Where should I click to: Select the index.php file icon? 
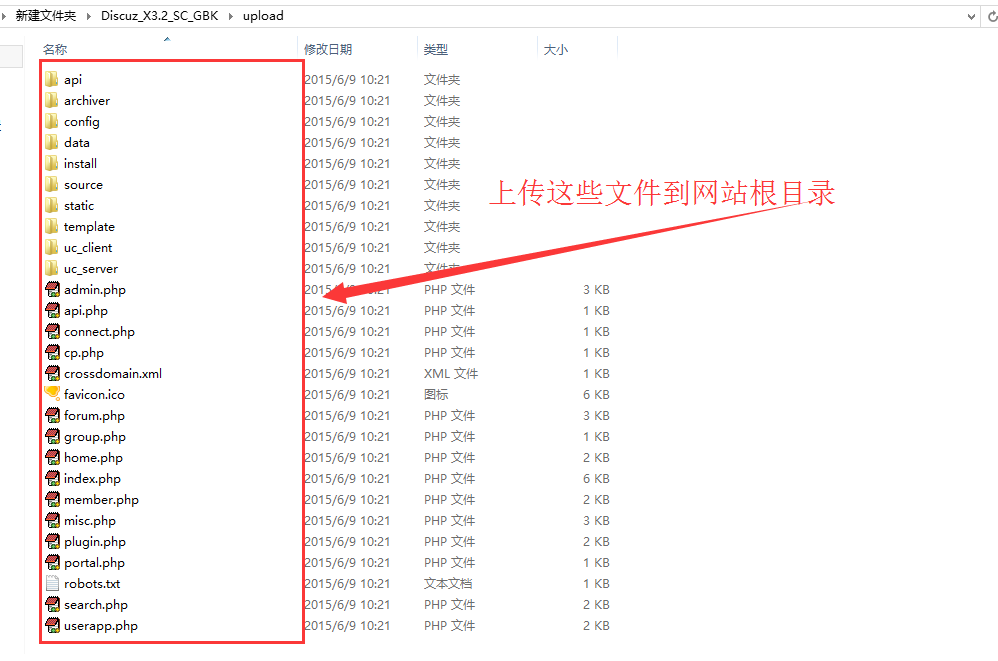point(53,478)
